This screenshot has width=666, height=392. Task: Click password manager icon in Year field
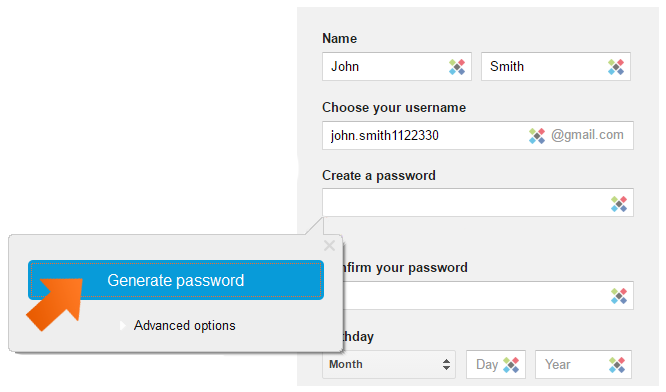click(617, 365)
